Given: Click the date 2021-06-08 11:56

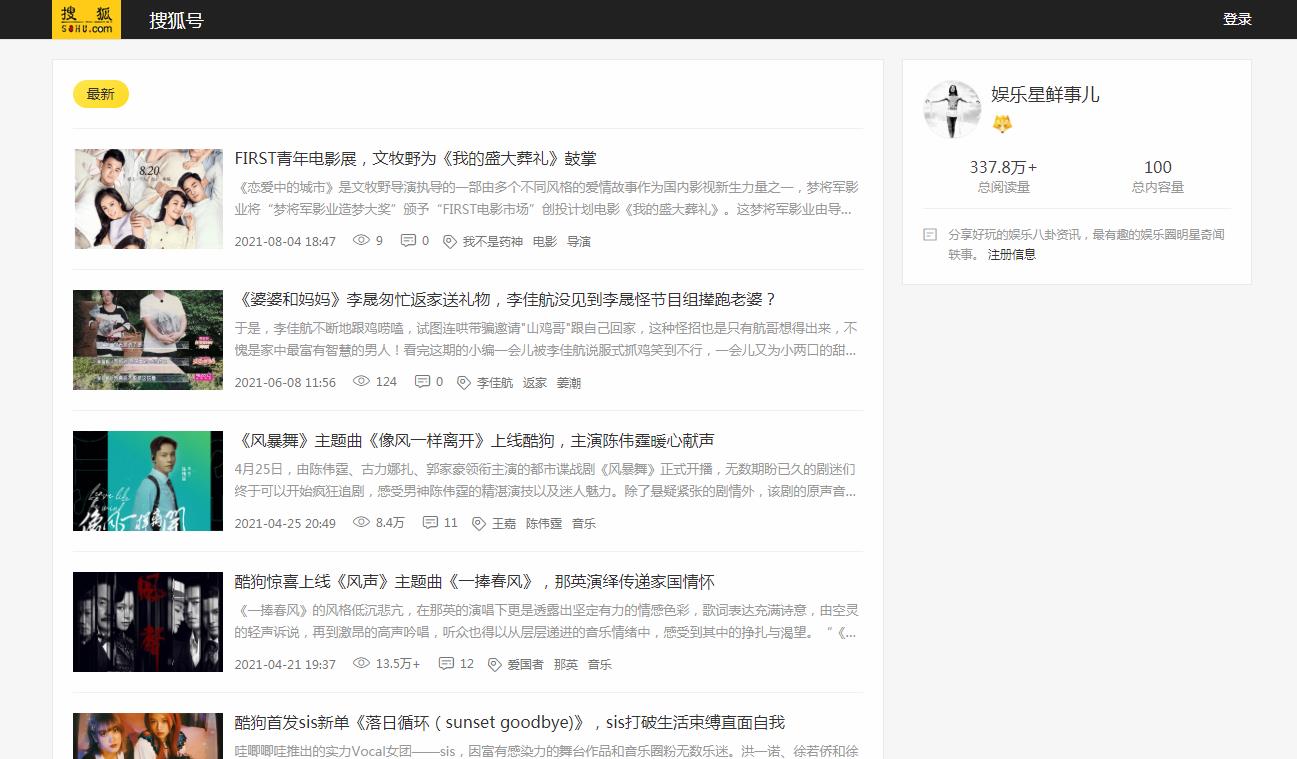Looking at the screenshot, I should 285,383.
